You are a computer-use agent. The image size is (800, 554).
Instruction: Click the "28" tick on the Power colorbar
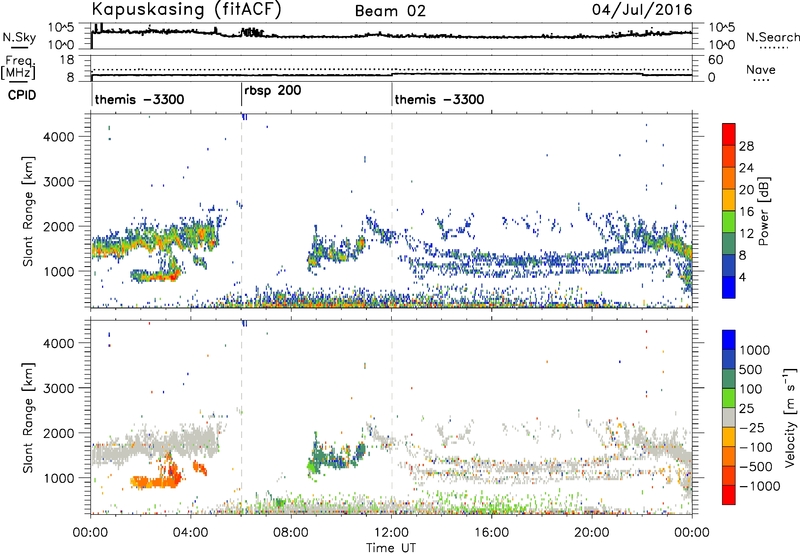point(746,146)
